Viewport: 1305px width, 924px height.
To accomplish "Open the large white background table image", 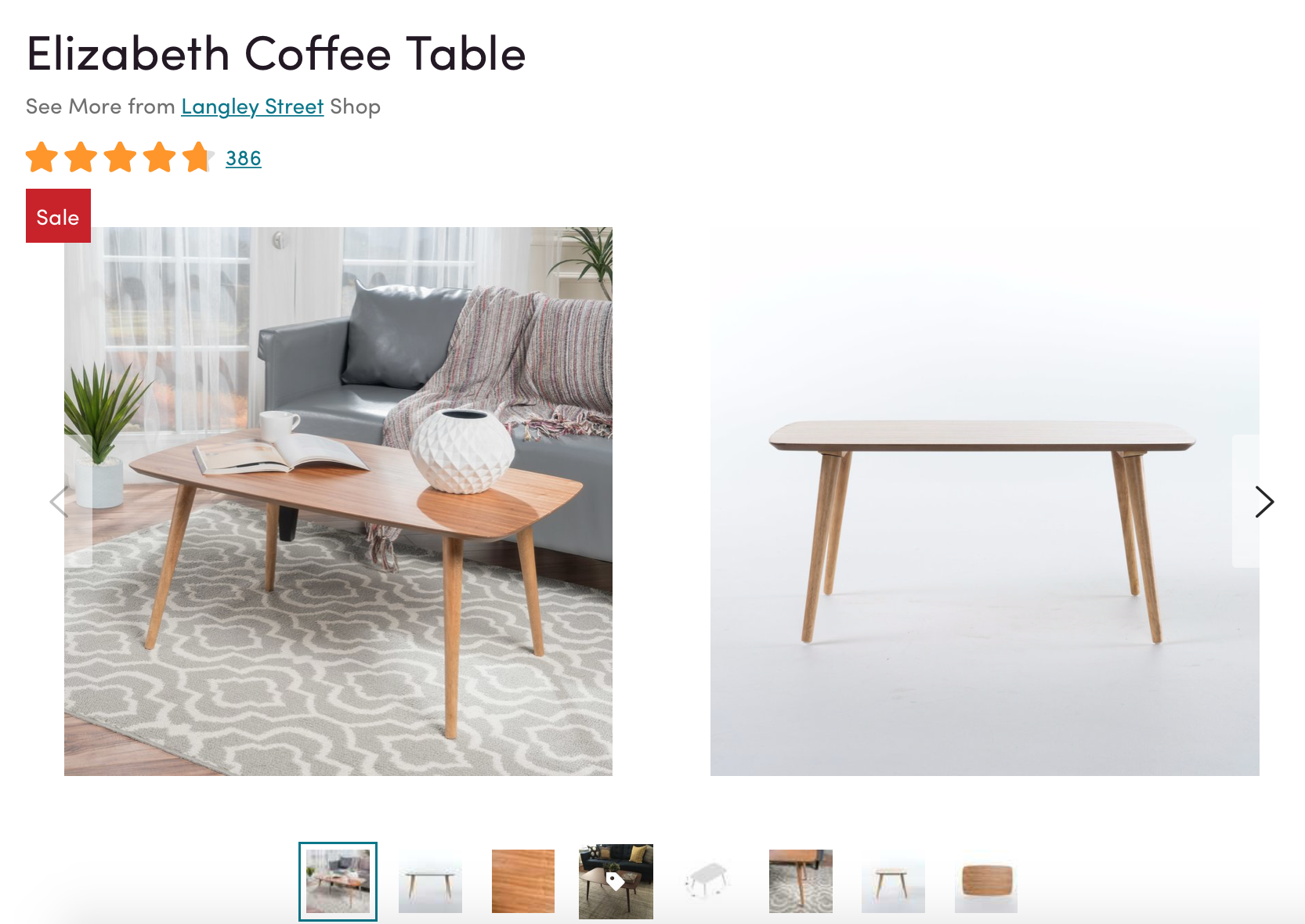I will coord(985,501).
